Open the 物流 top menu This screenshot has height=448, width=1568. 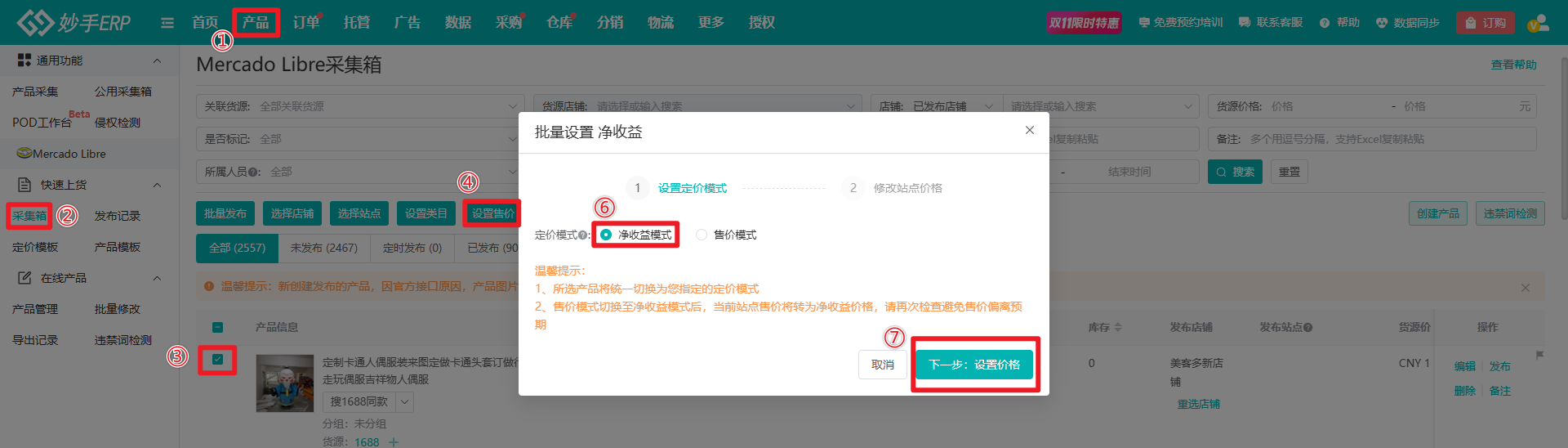pyautogui.click(x=661, y=22)
